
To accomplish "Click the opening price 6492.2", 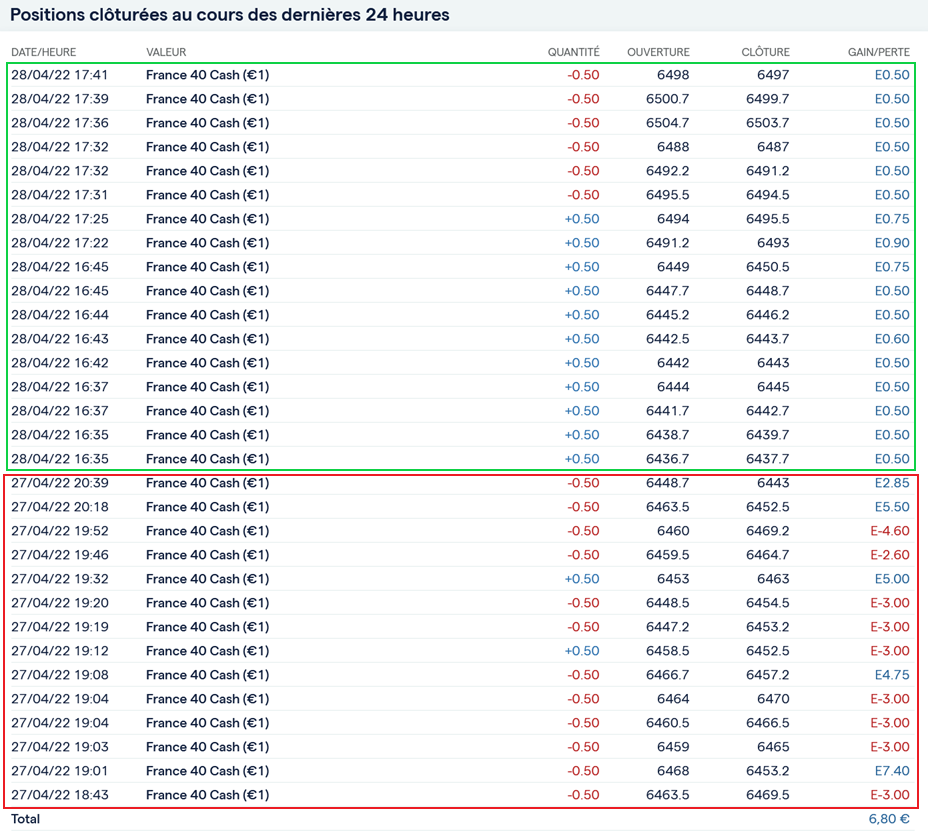I will pos(668,171).
